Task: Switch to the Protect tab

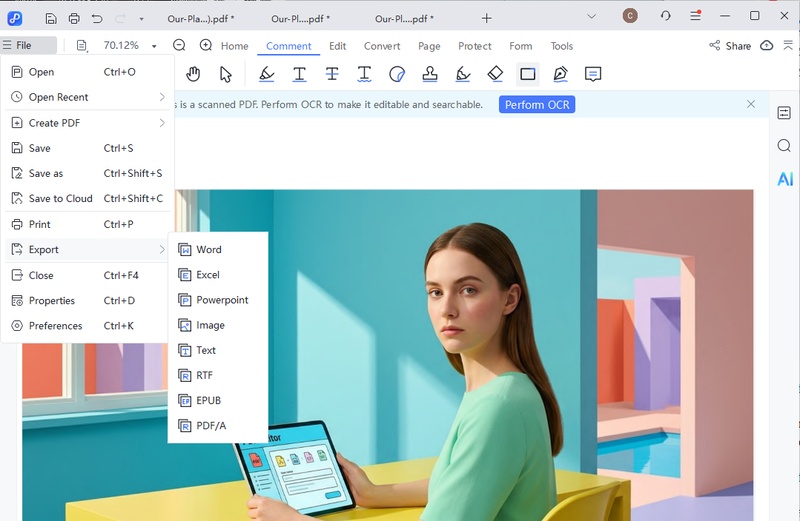Action: click(475, 46)
